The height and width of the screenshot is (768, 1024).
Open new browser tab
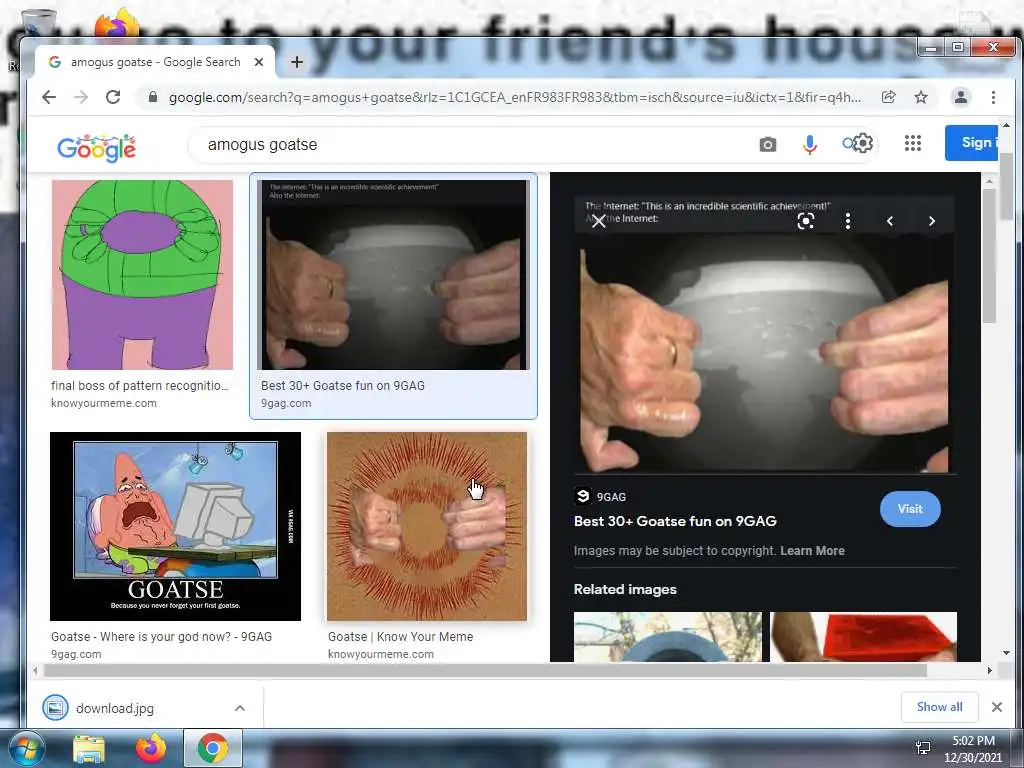(x=296, y=62)
